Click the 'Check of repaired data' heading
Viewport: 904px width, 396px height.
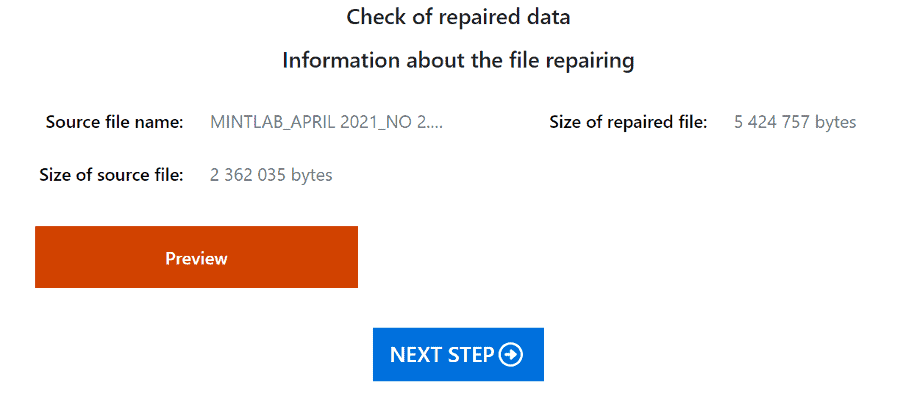click(x=458, y=17)
